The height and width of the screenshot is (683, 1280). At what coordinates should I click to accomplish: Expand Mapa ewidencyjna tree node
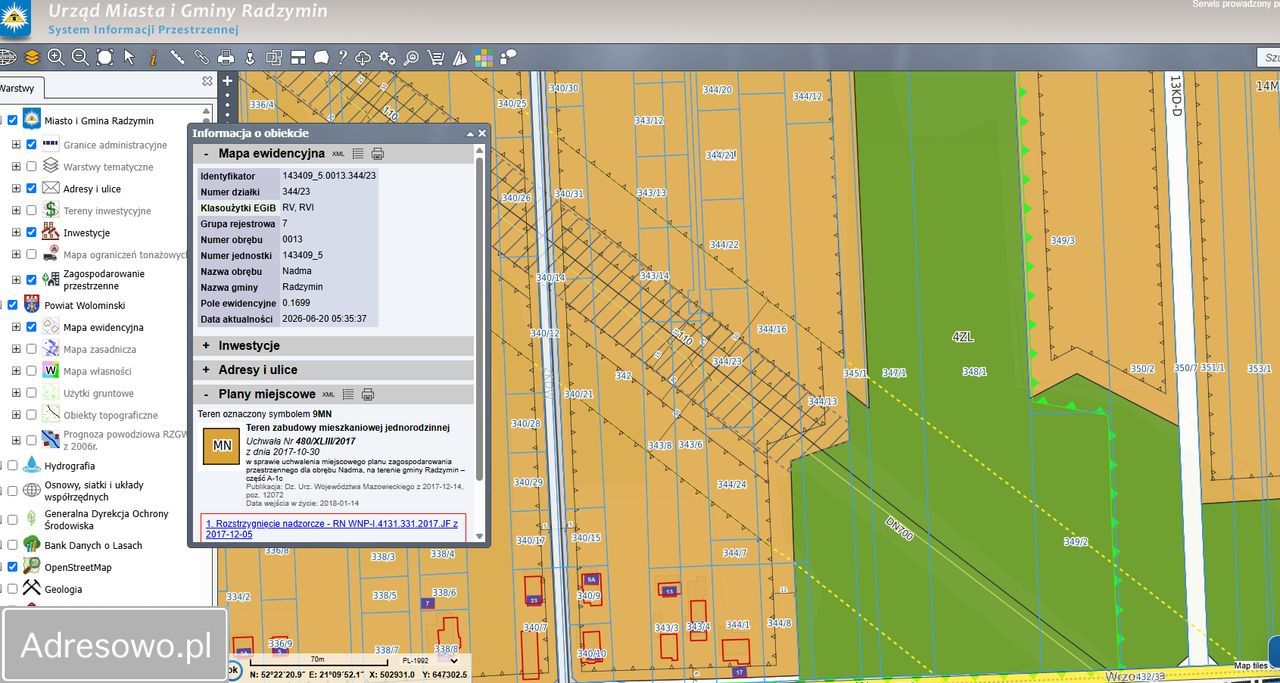point(16,327)
